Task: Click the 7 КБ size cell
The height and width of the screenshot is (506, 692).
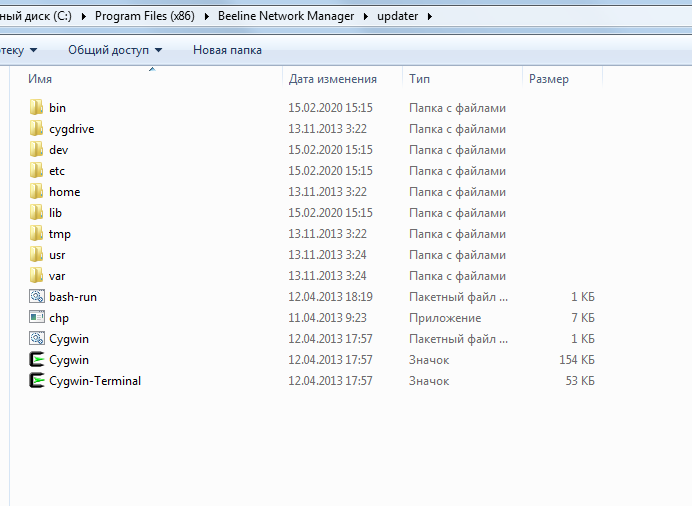Action: (583, 318)
